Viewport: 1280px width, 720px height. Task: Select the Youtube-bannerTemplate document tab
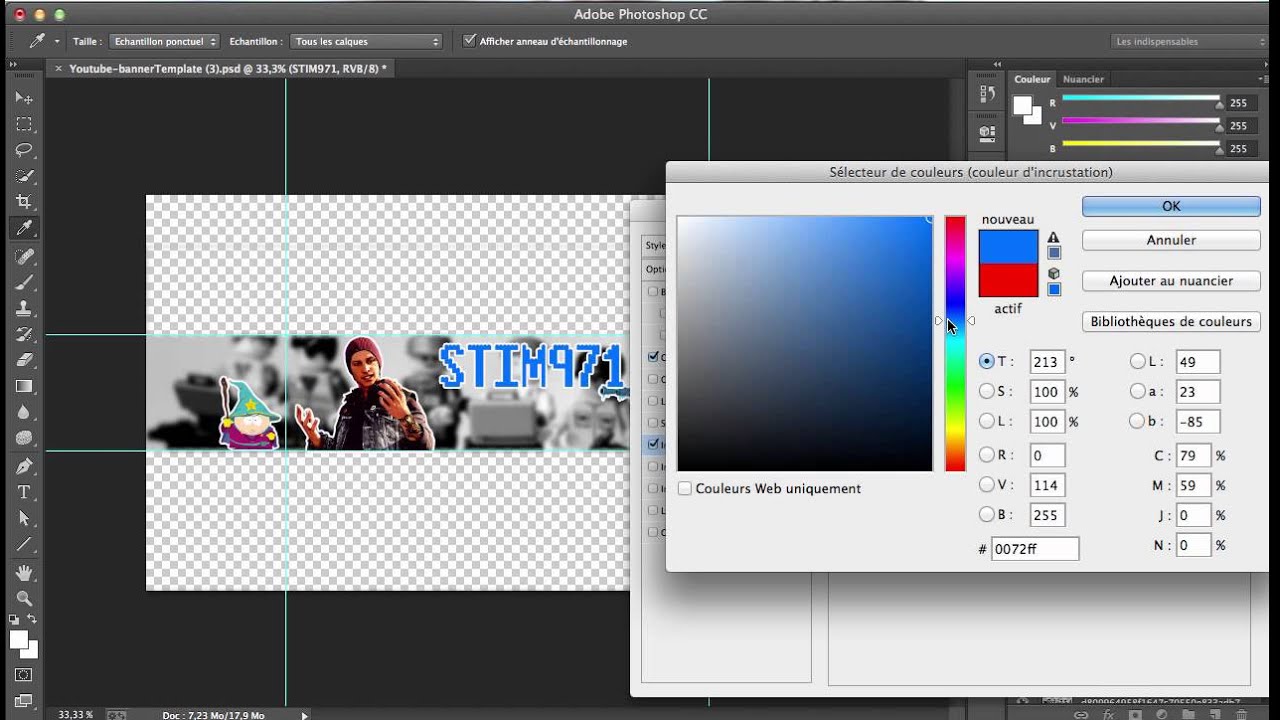(227, 68)
